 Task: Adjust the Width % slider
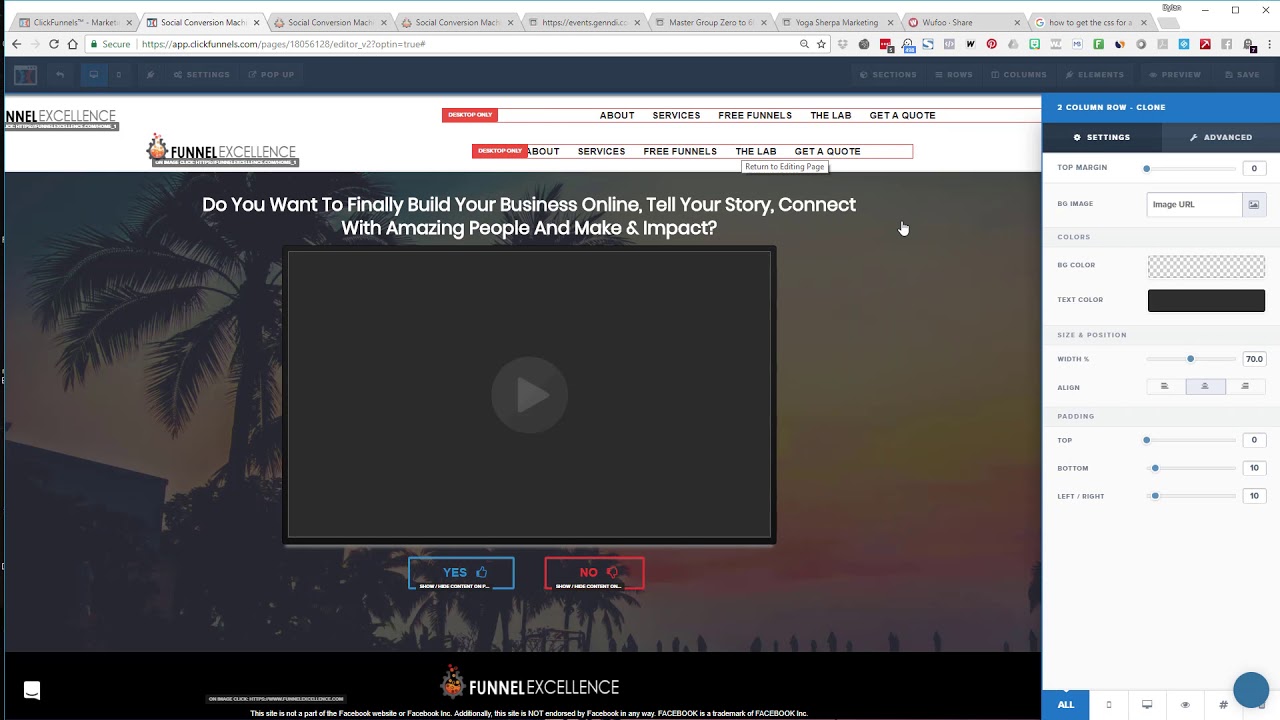click(1190, 359)
